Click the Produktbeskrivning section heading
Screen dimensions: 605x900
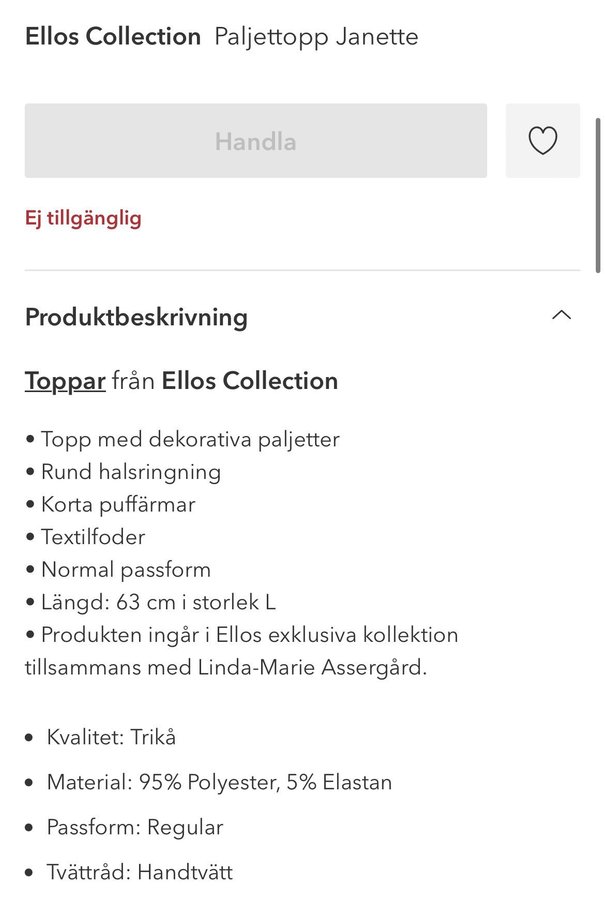pos(136,317)
